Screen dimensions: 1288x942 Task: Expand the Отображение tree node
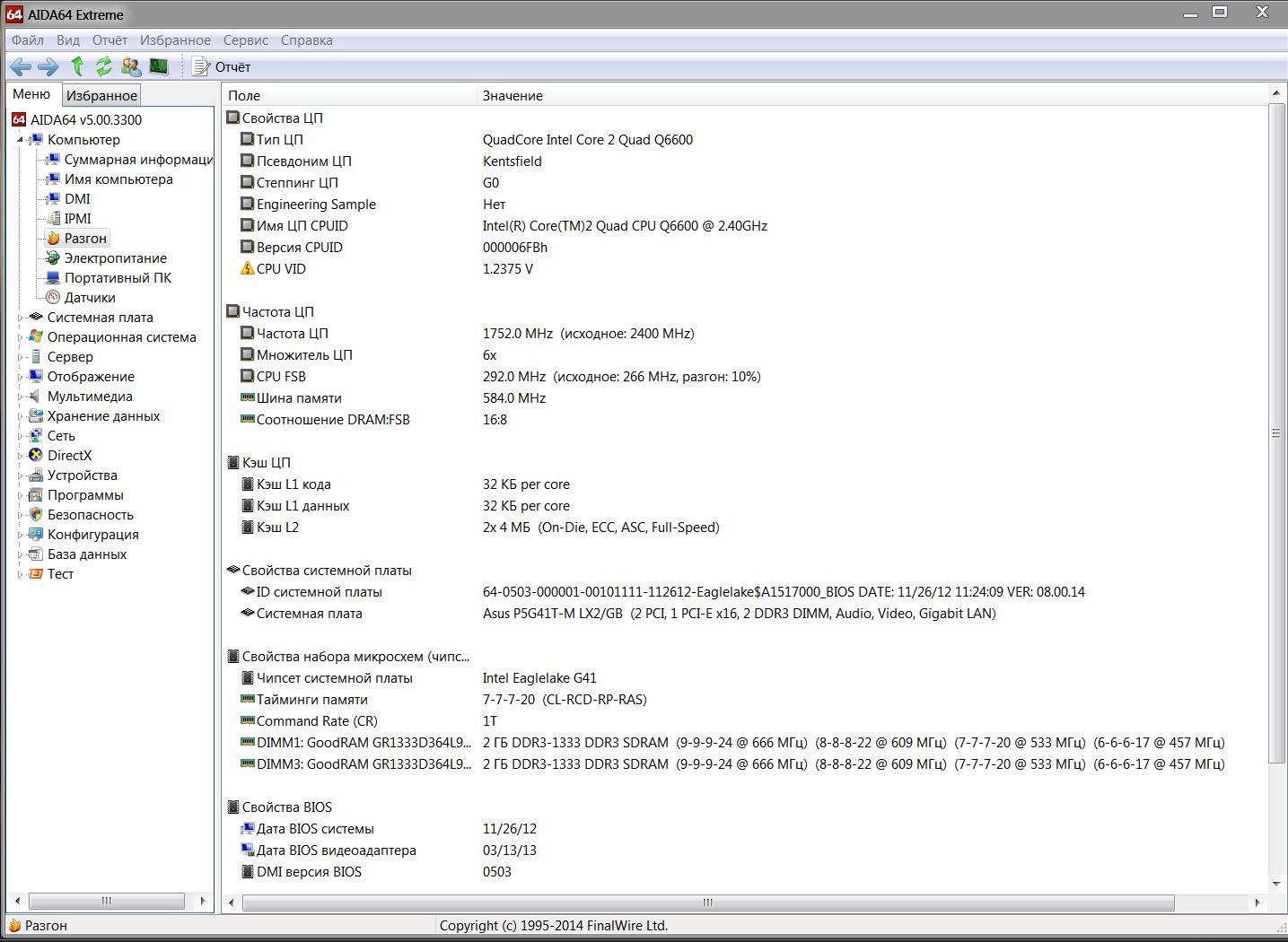20,377
